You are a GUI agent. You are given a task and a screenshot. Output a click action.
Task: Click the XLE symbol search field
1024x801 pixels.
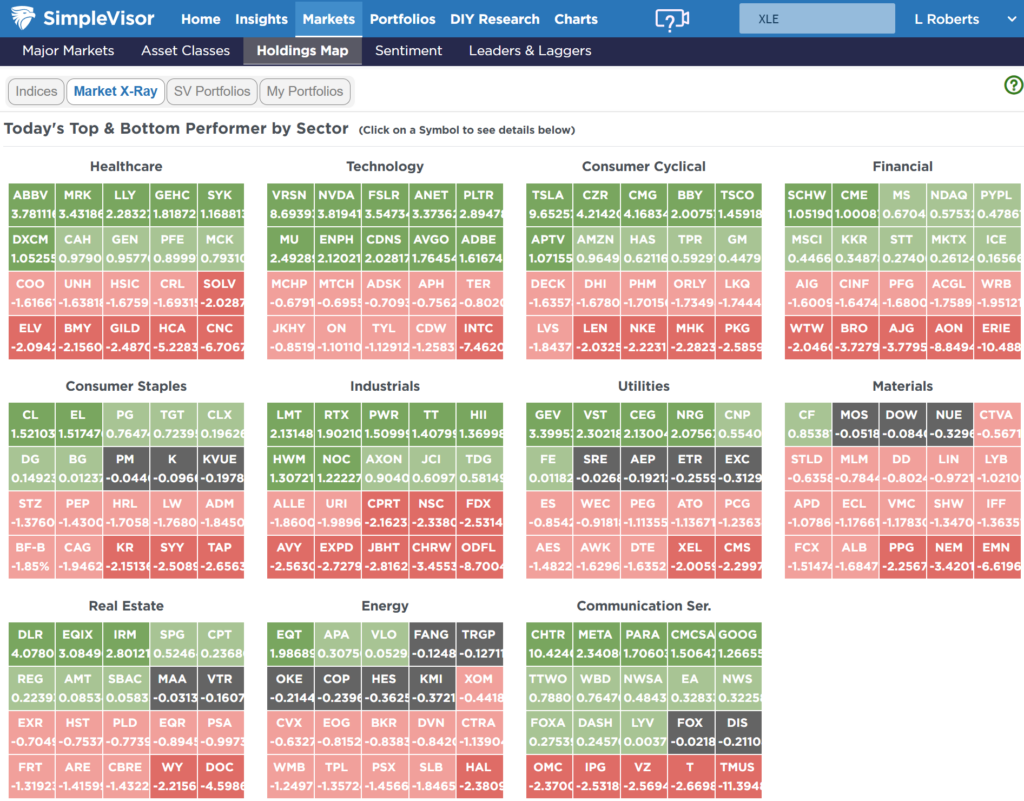click(817, 19)
